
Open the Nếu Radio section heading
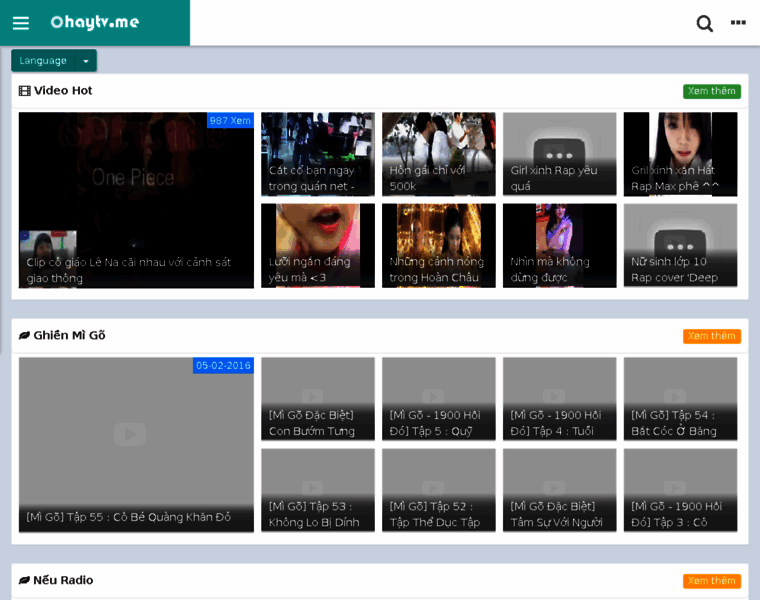pyautogui.click(x=63, y=580)
